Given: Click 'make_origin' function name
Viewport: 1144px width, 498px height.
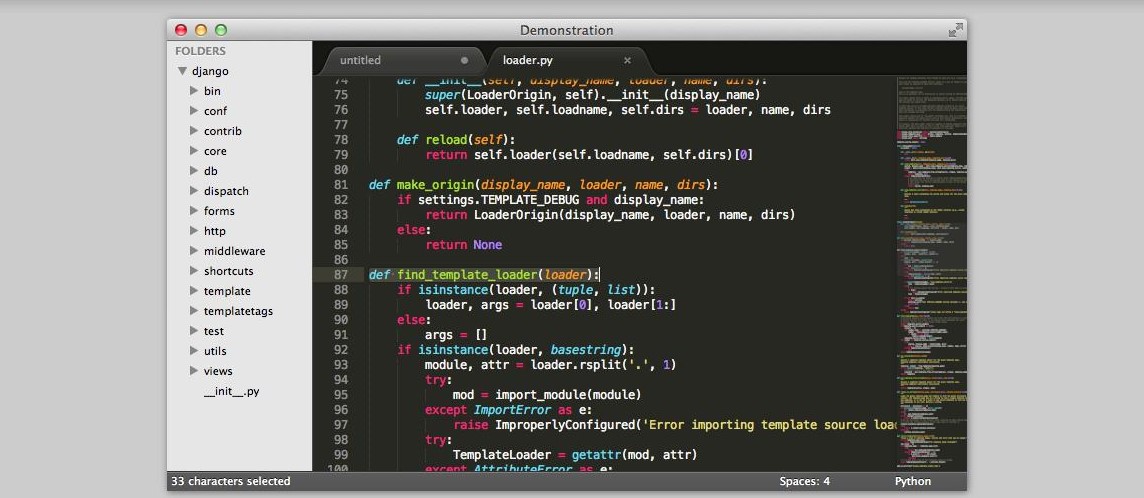Looking at the screenshot, I should (435, 184).
